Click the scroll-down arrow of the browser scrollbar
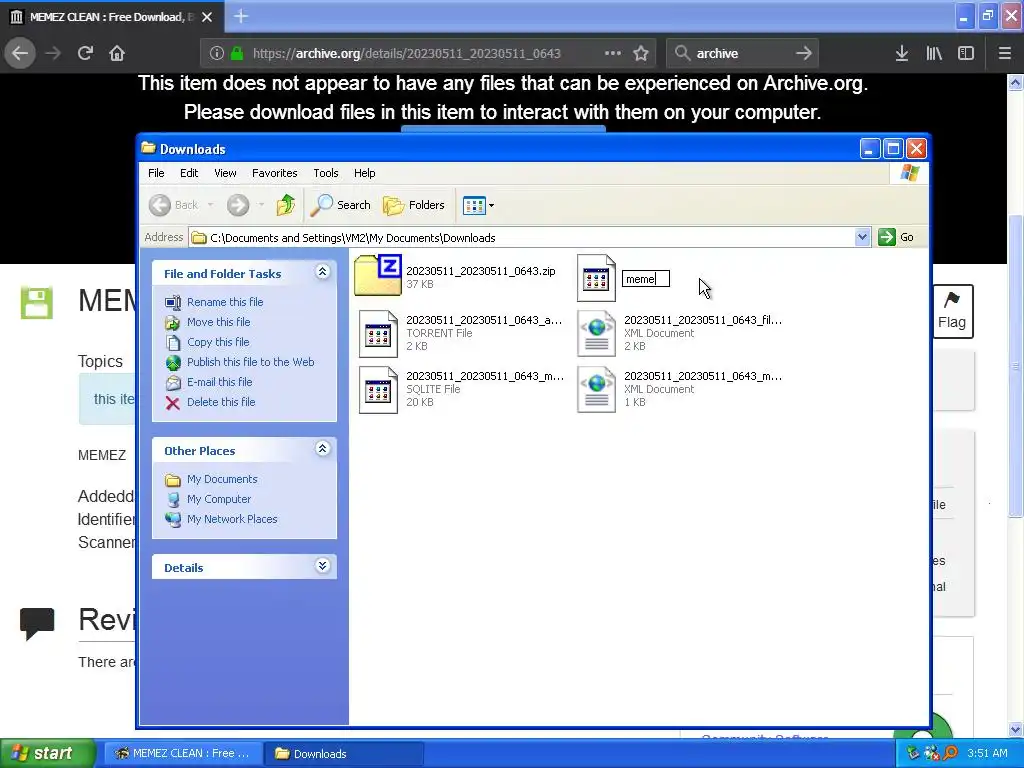 coord(1015,729)
